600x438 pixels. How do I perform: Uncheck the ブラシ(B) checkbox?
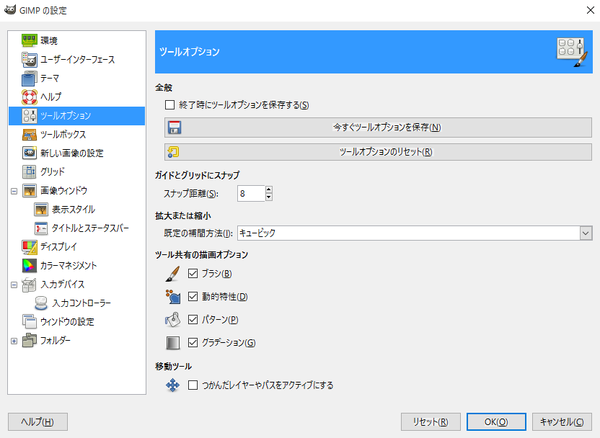(193, 274)
